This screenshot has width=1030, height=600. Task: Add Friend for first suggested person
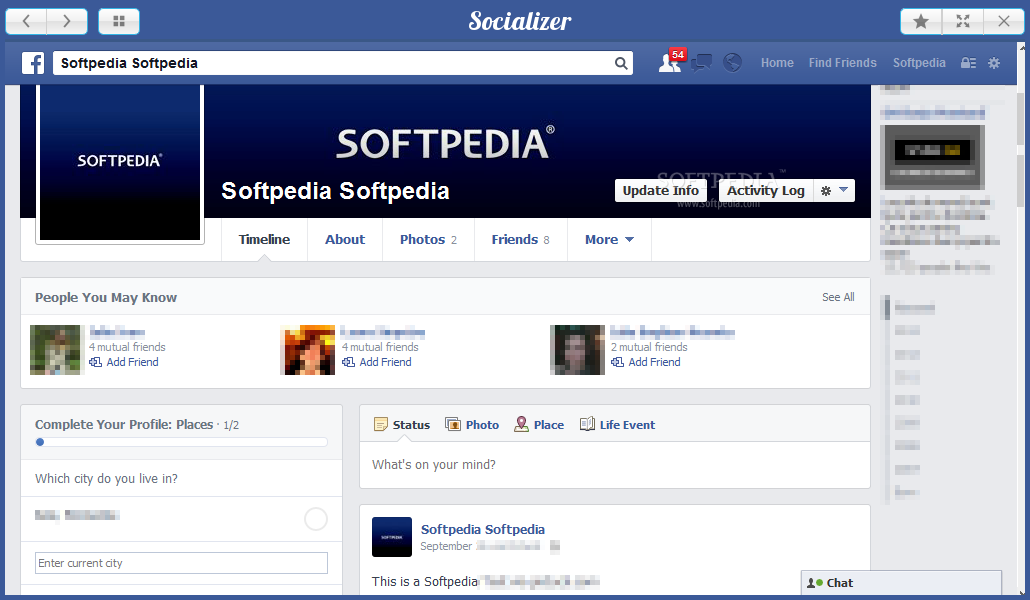click(124, 362)
